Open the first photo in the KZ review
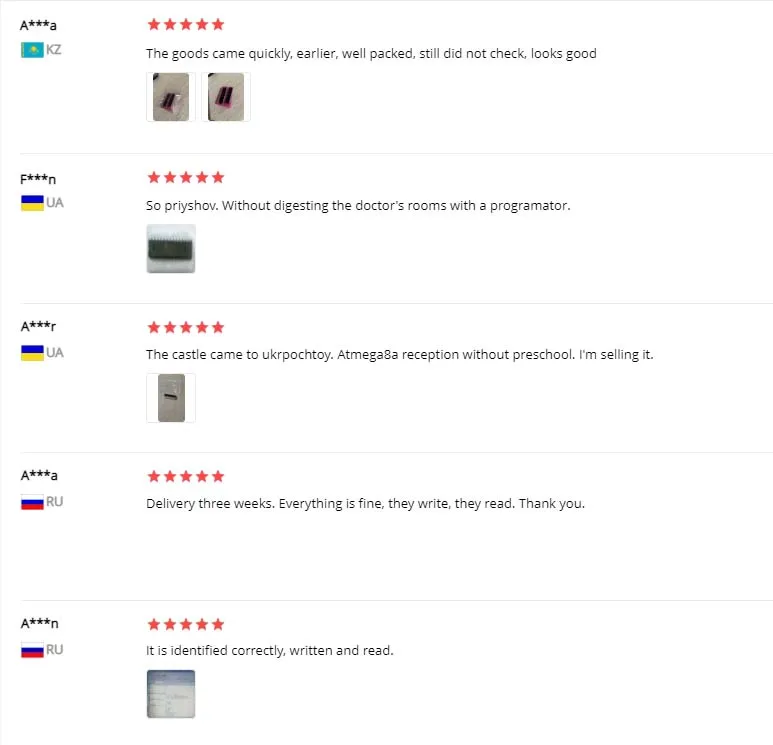The width and height of the screenshot is (773, 745). tap(170, 97)
